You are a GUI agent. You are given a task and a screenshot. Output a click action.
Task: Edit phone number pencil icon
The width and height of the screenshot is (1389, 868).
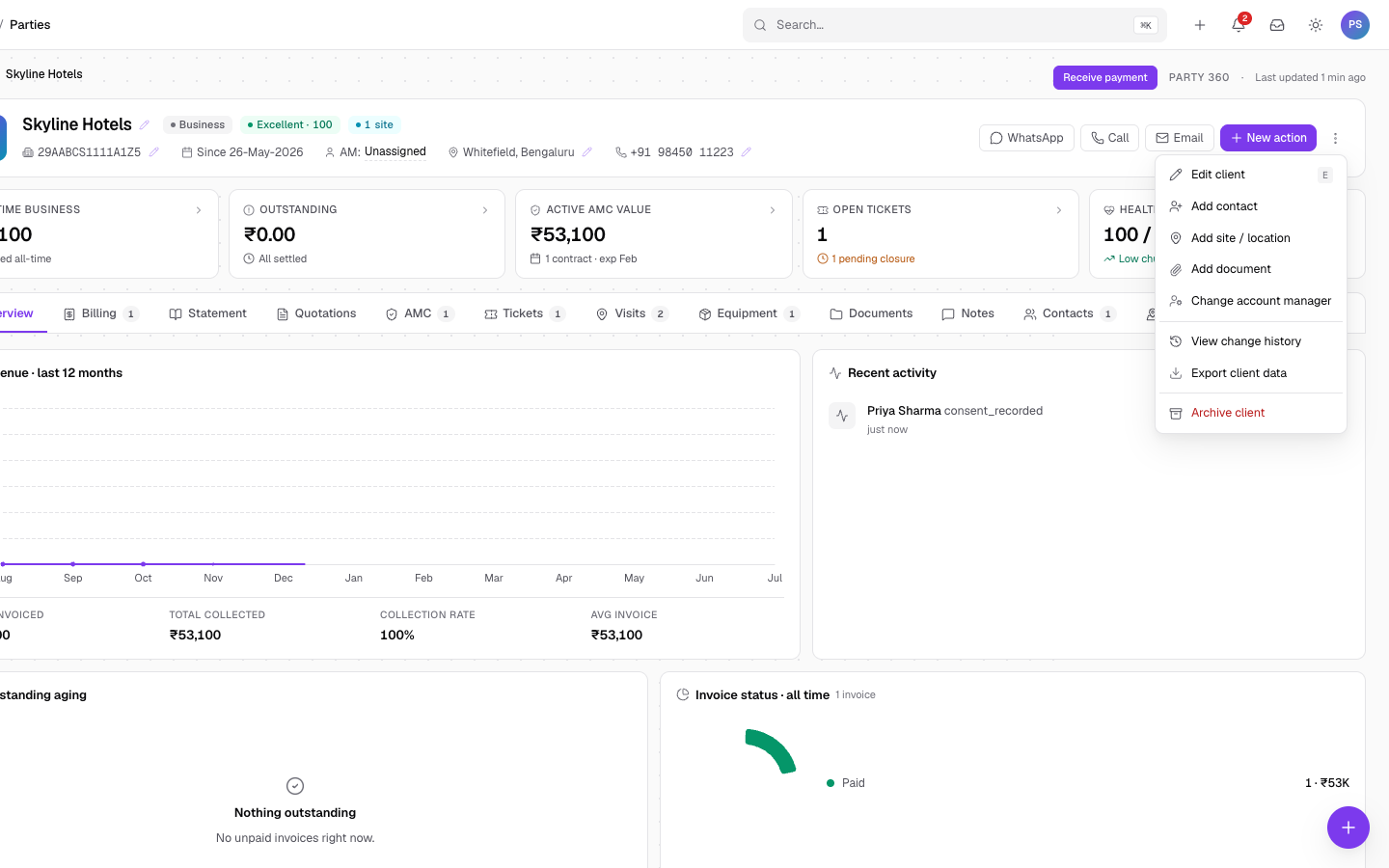(x=746, y=152)
